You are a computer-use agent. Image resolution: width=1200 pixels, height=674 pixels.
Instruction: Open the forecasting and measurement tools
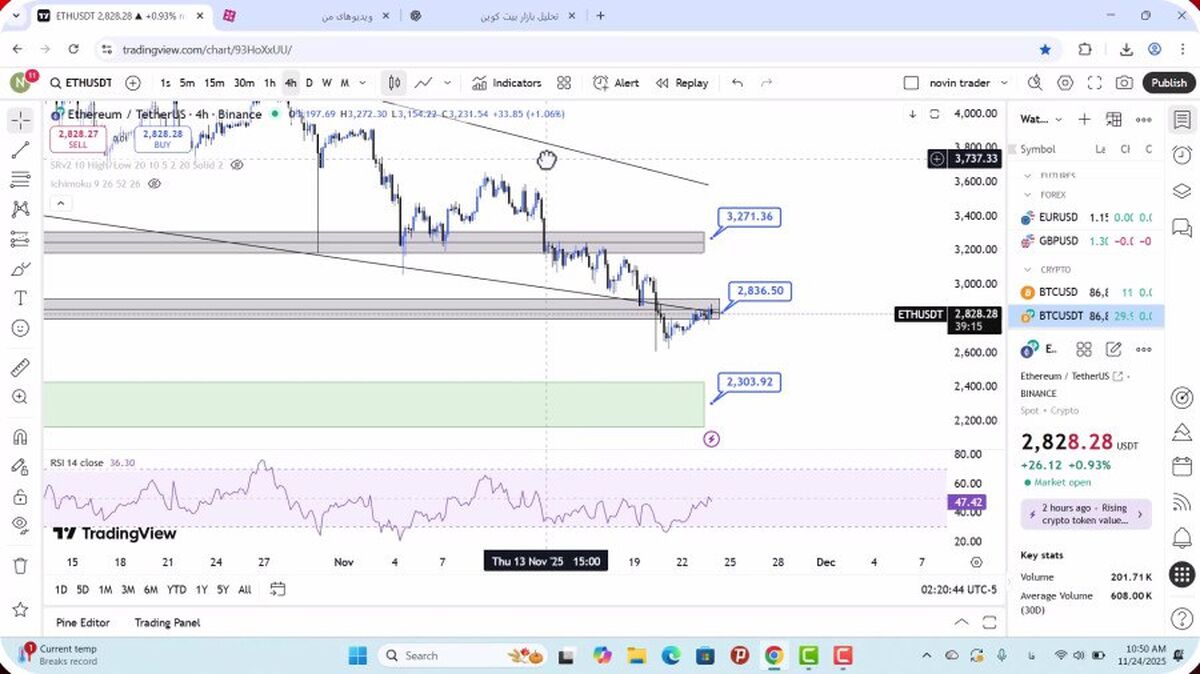tap(20, 239)
